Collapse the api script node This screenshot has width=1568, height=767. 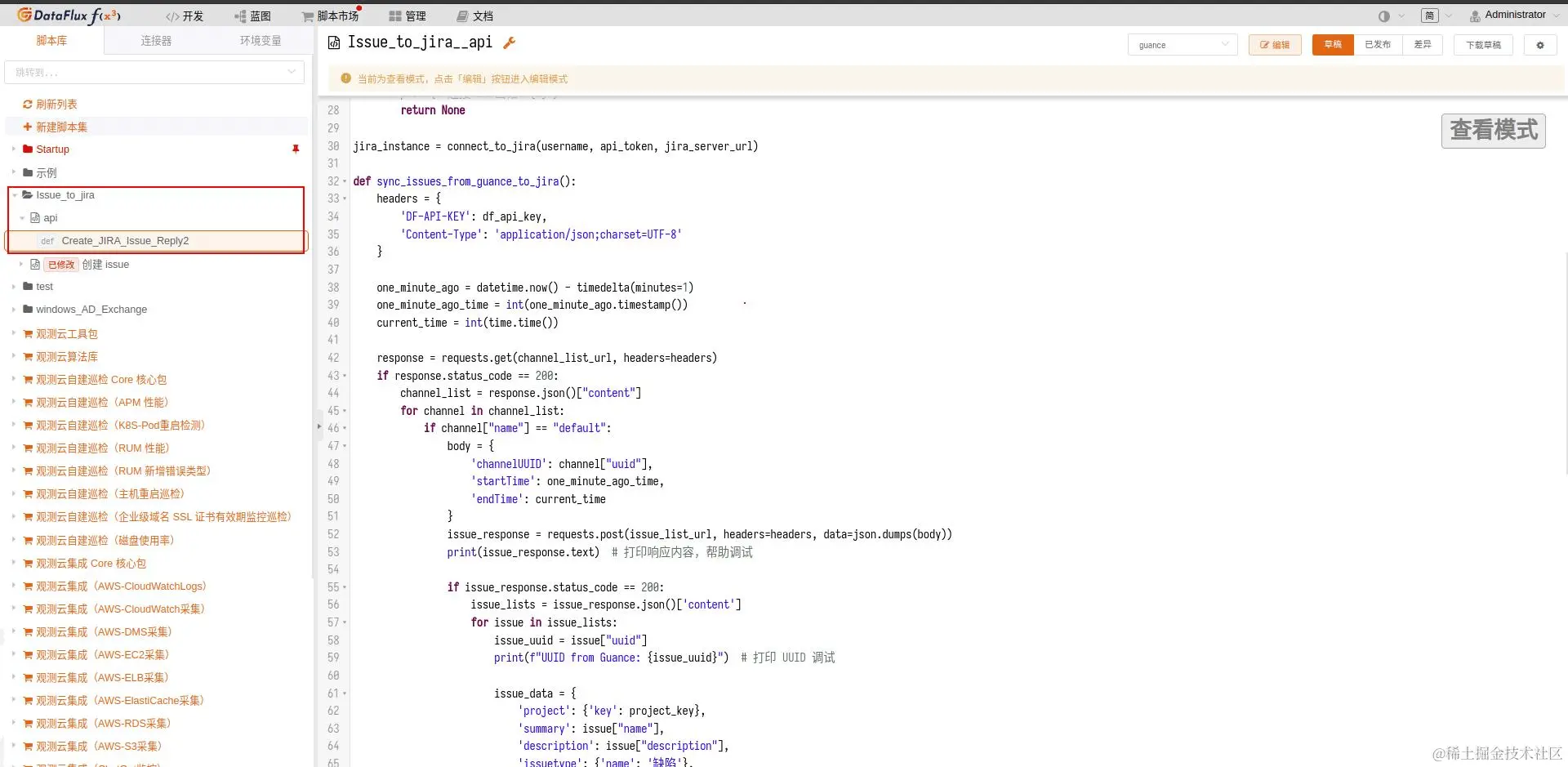[22, 218]
